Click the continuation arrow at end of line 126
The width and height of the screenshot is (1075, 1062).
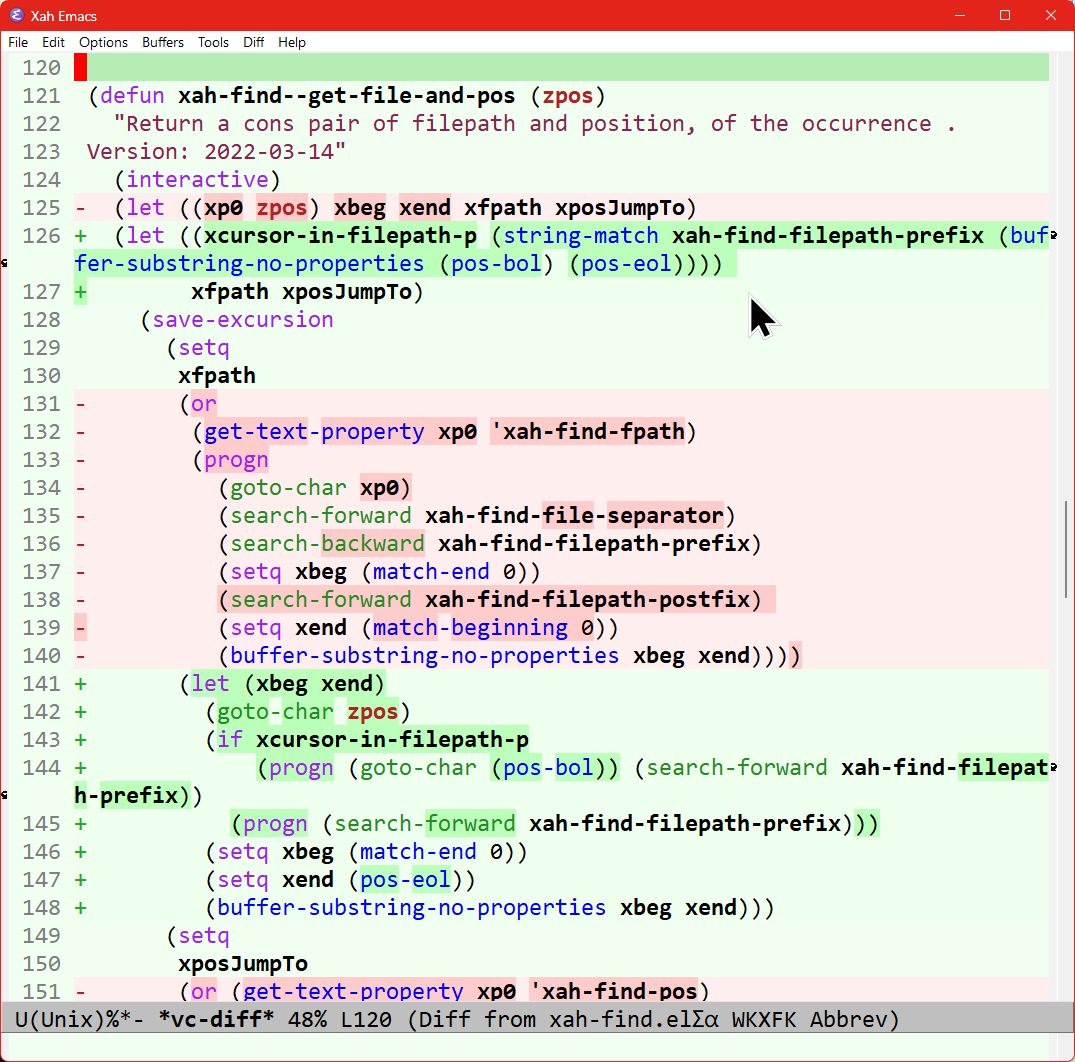pos(1054,236)
